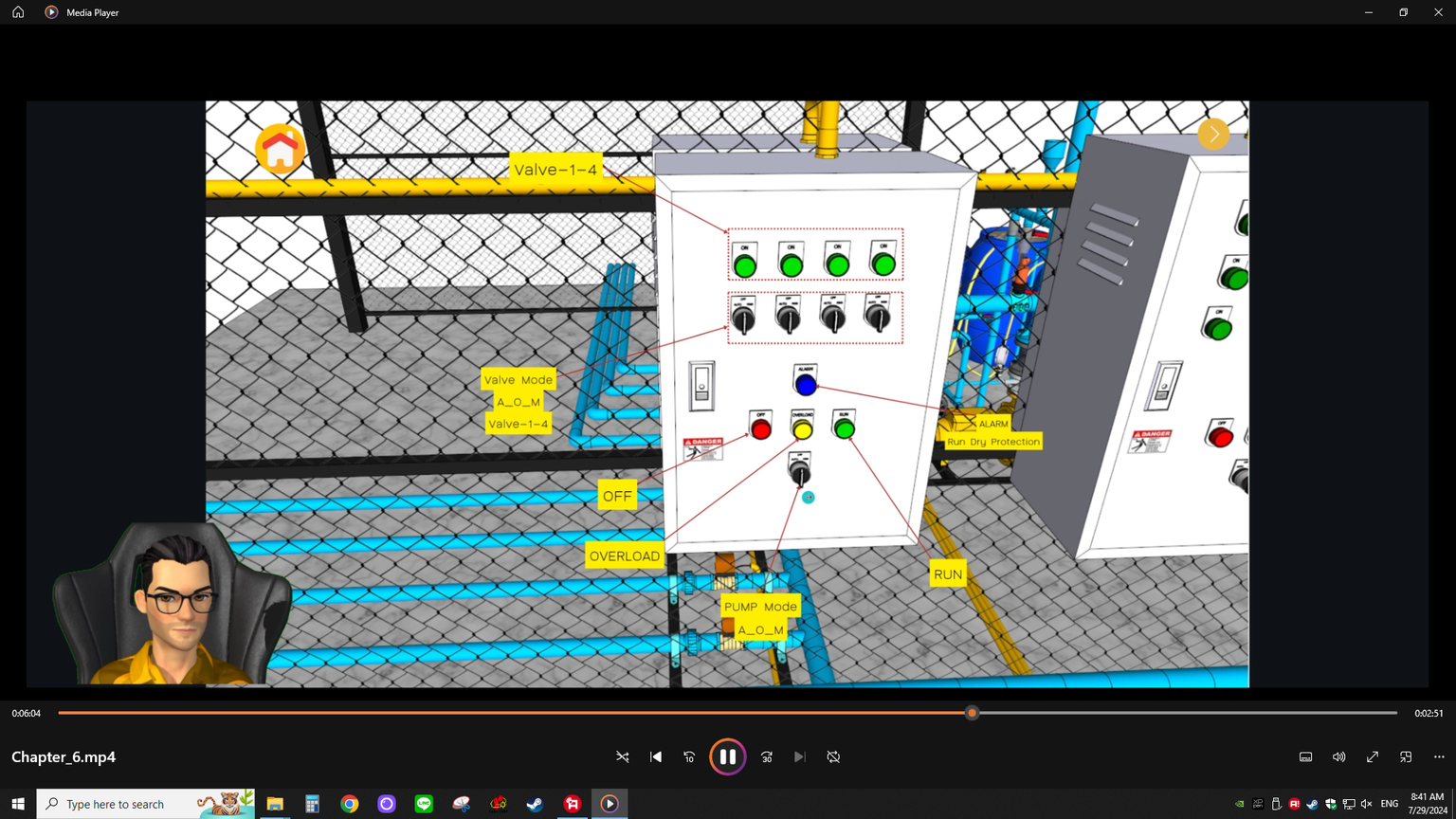Click the yellow next arrow in the video
The image size is (1456, 819).
coord(1213,135)
